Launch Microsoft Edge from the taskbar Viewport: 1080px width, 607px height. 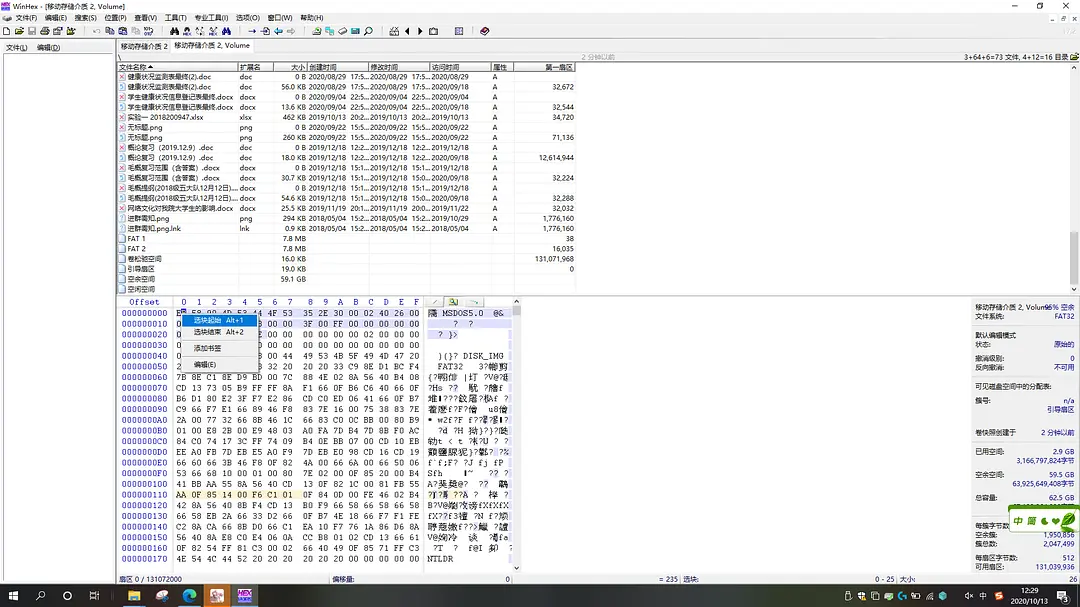click(189, 596)
